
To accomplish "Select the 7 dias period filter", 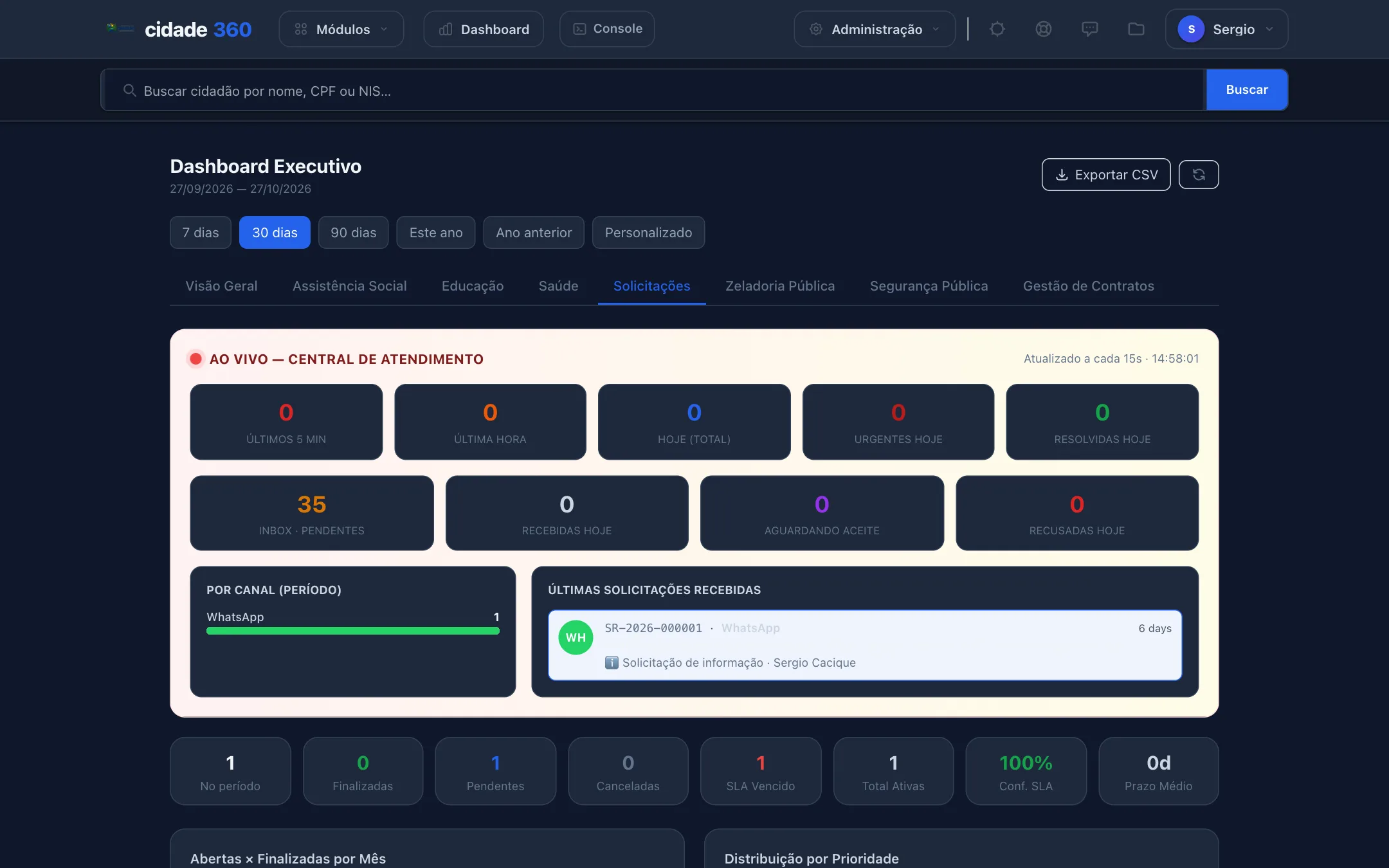I will [x=201, y=232].
